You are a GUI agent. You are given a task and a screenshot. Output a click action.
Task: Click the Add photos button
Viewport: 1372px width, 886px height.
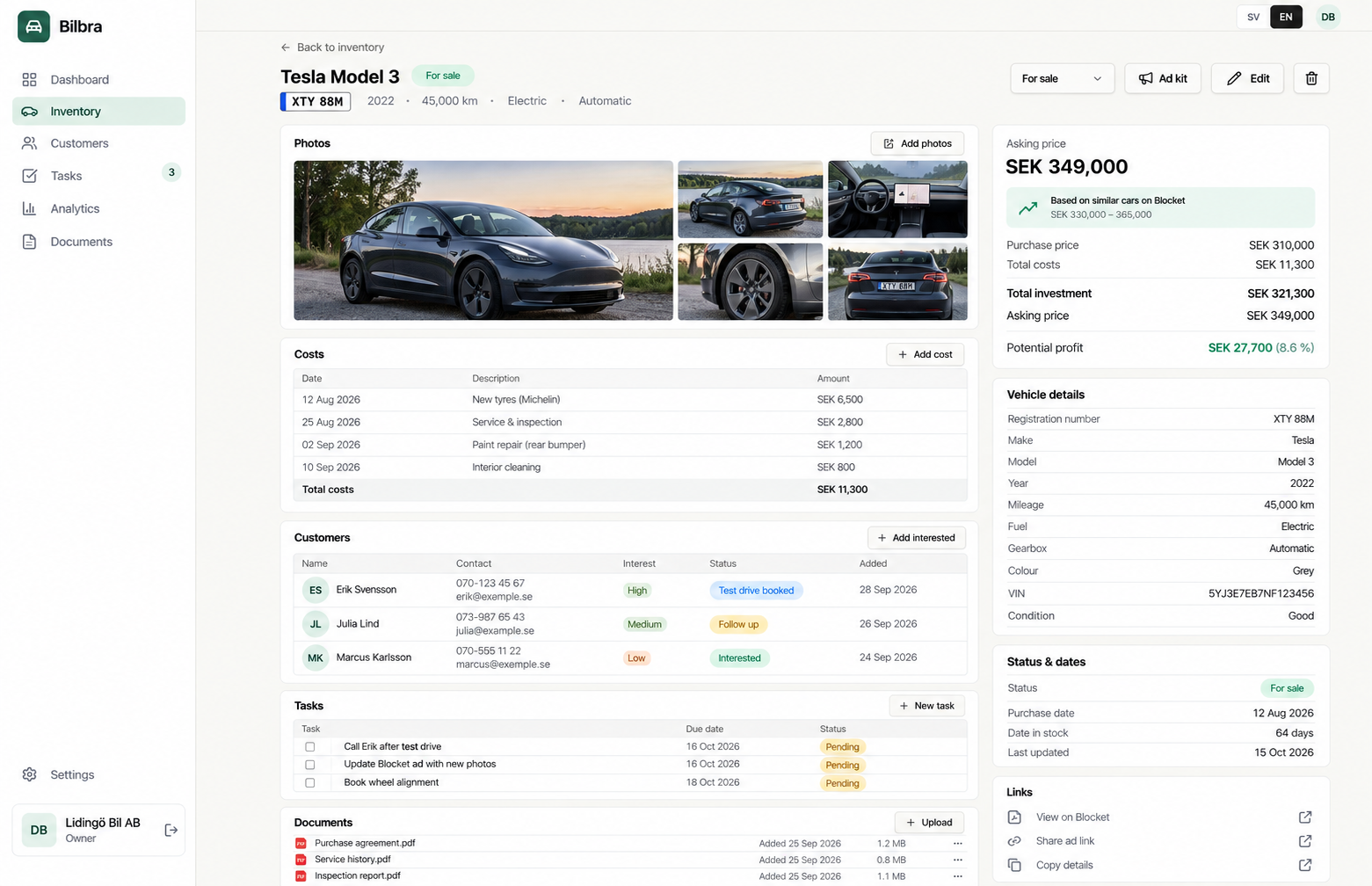point(917,143)
